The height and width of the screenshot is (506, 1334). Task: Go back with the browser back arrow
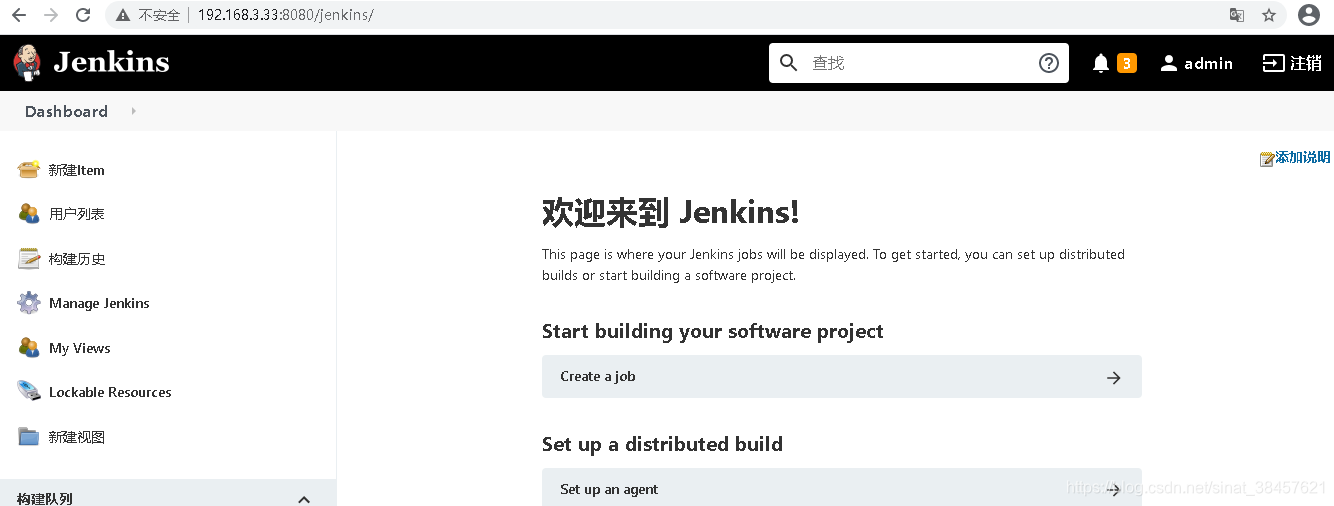pos(19,15)
